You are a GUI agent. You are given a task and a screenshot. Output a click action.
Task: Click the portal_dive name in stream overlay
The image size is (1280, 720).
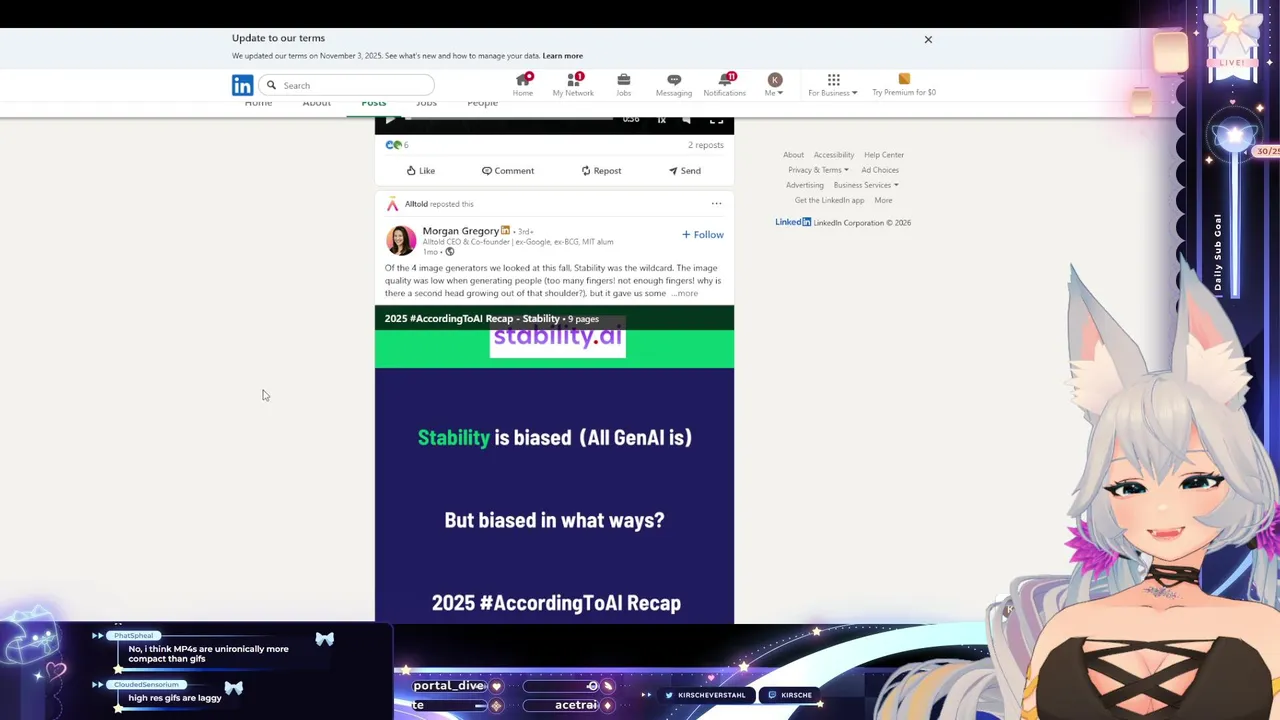pos(449,686)
